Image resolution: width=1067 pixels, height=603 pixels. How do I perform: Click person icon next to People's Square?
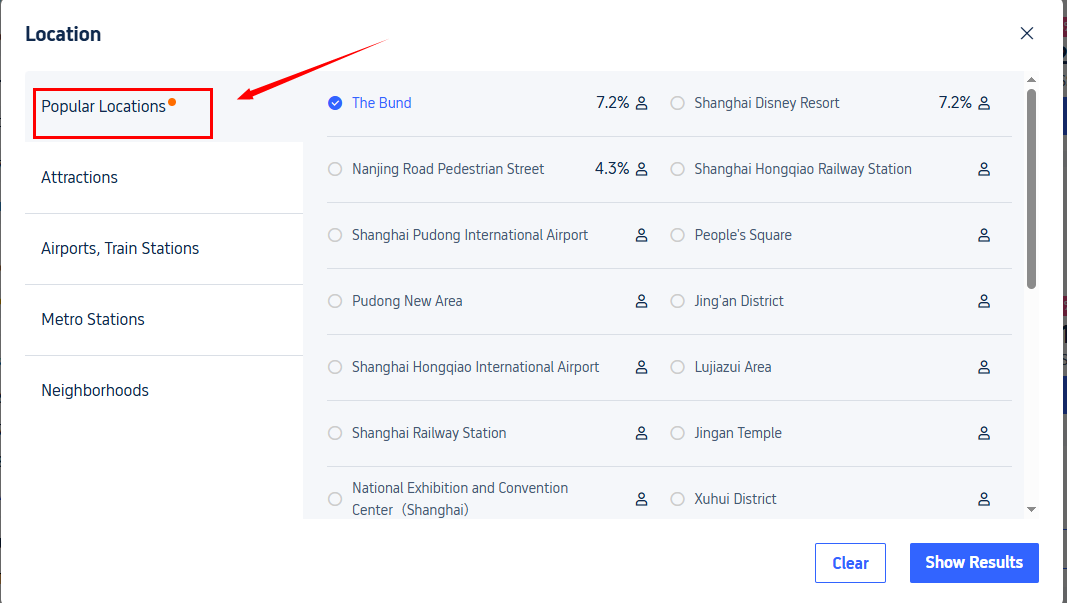[984, 235]
